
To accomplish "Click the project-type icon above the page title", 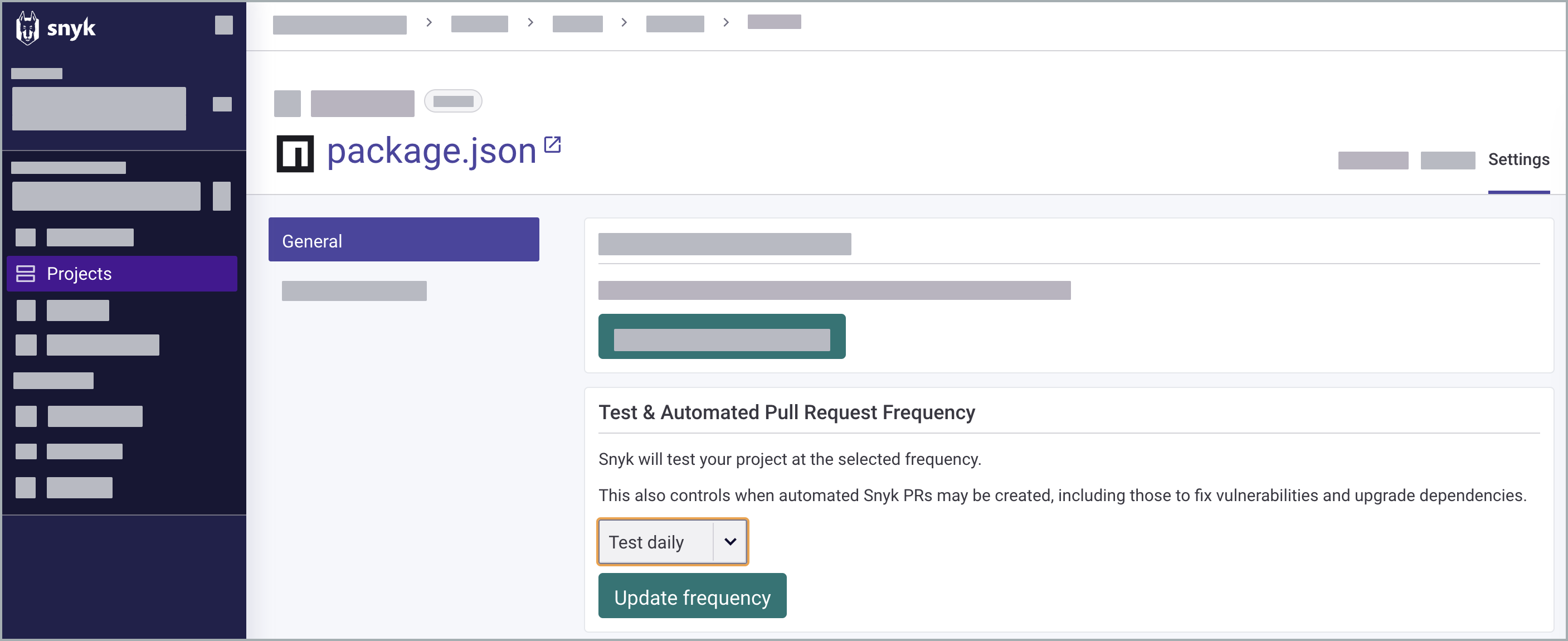I will [288, 104].
